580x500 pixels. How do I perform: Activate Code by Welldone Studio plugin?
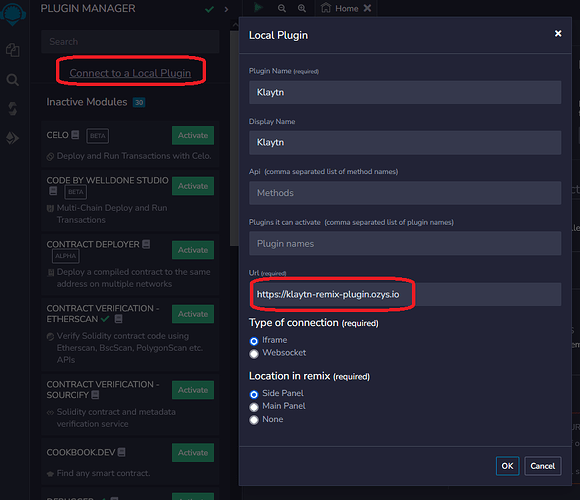click(193, 186)
